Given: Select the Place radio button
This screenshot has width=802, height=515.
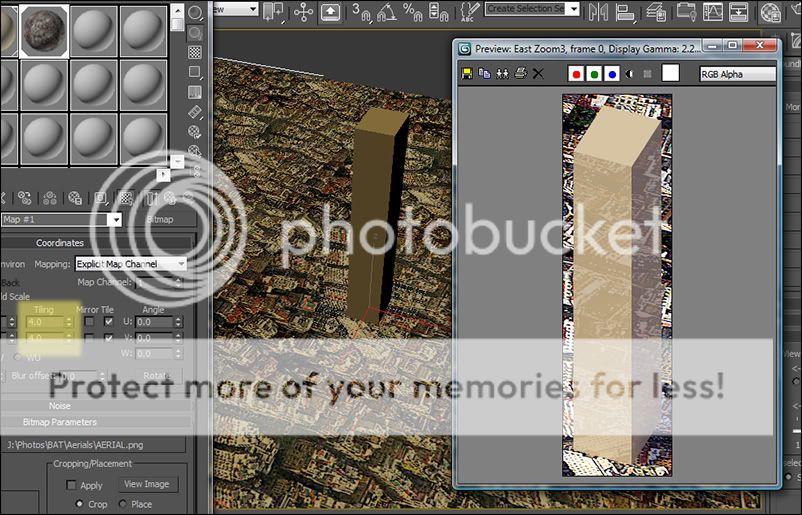Looking at the screenshot, I should 122,504.
